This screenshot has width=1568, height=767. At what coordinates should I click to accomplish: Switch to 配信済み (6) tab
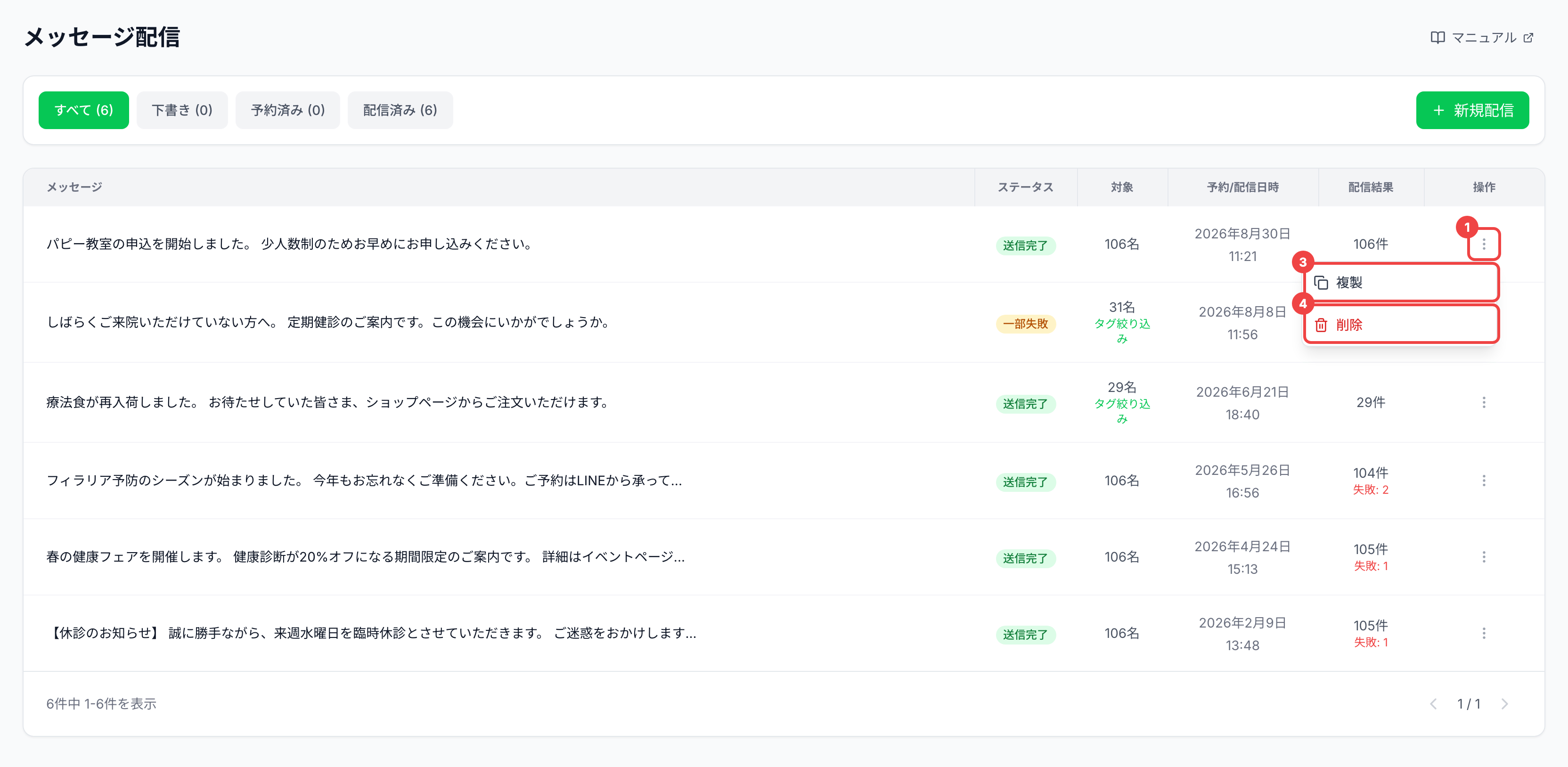click(400, 110)
